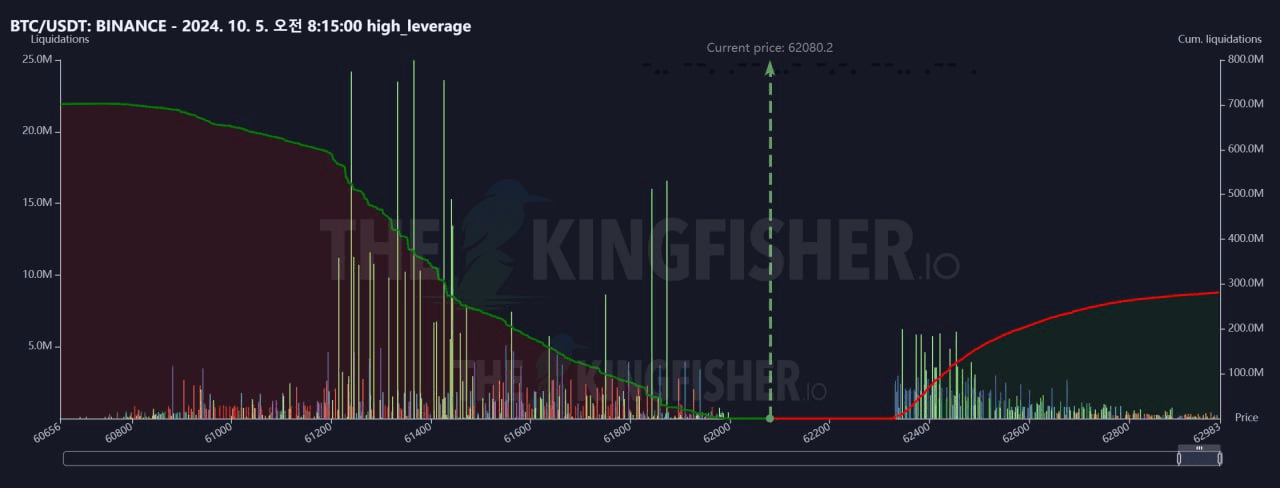Screen dimensions: 1280x488
Task: Click the 61800 price tick label
Action: [x=617, y=433]
